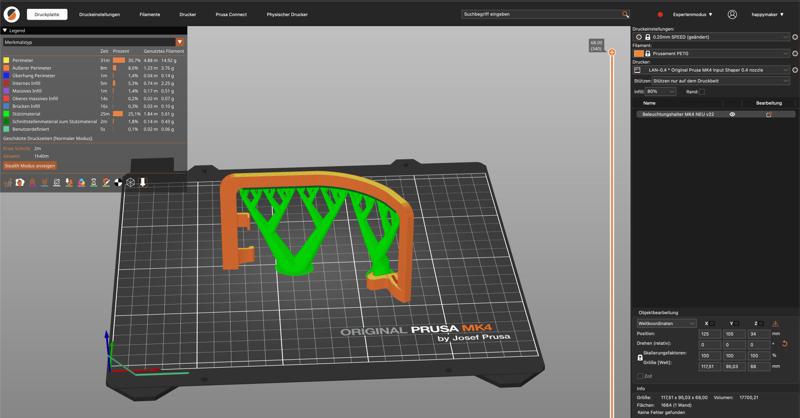Open Infill percentage combo box
Screen dimensions: 800x418
click(660, 92)
